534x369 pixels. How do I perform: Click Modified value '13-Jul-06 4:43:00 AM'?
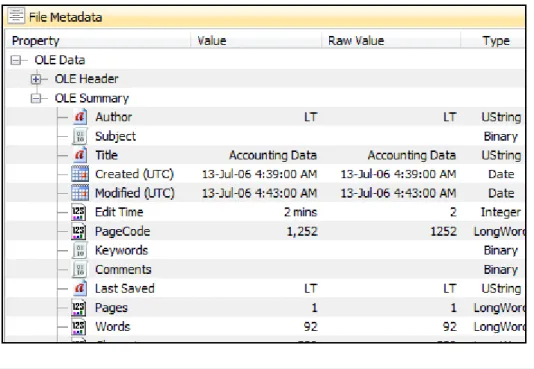(x=260, y=193)
